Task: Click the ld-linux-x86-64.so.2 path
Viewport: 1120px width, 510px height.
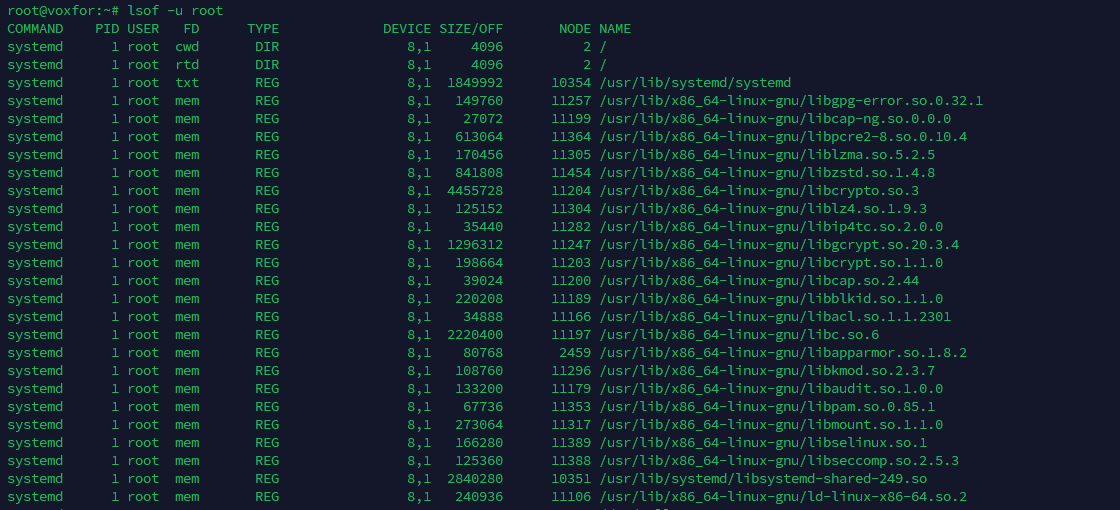Action: pyautogui.click(x=783, y=497)
